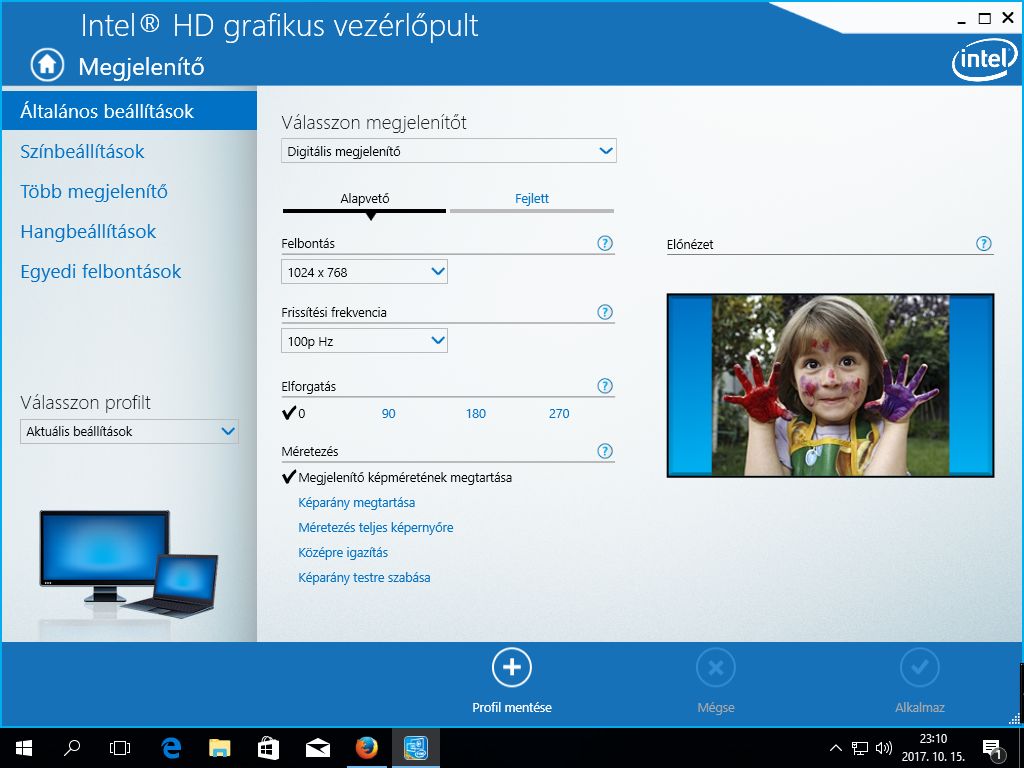Open the Digitális megjelenítő display dropdown
Screen dimensions: 1024x768
449,151
